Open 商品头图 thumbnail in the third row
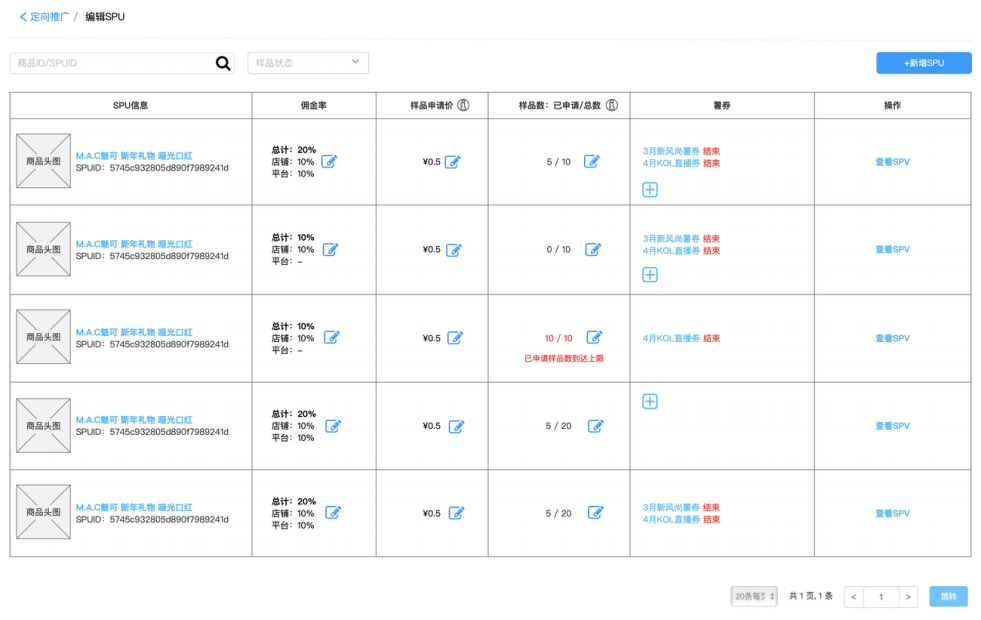The width and height of the screenshot is (981, 620). pyautogui.click(x=43, y=337)
